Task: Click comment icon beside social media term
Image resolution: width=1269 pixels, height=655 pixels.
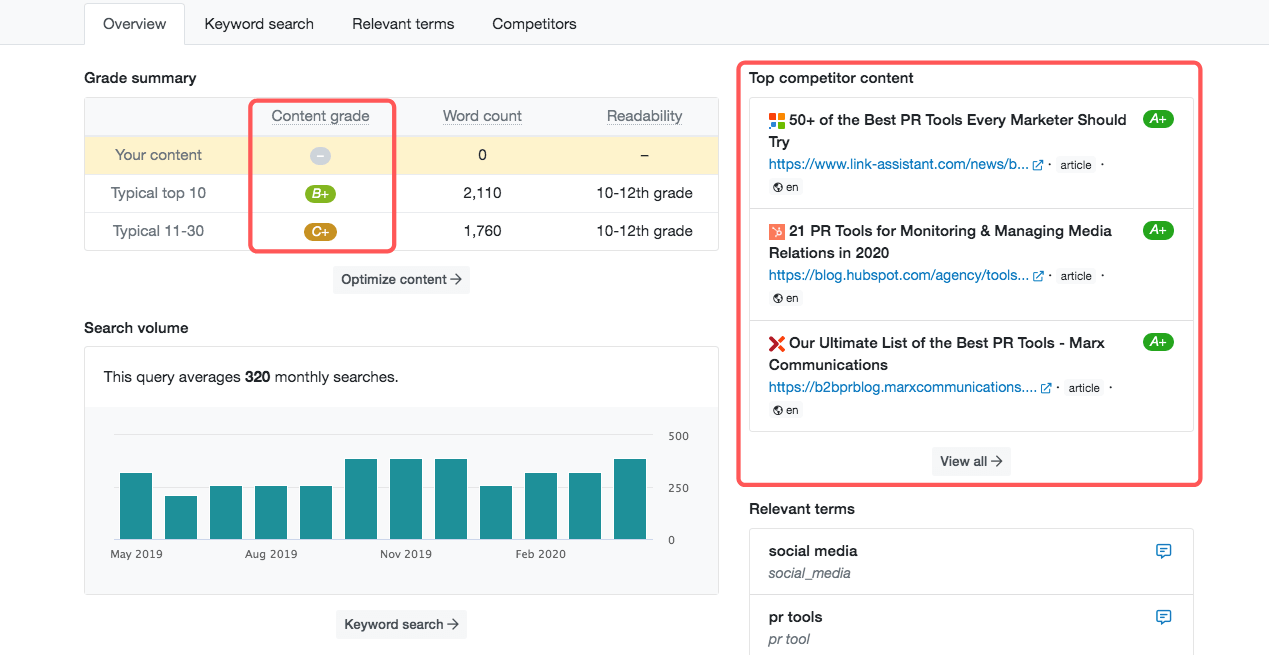Action: point(1163,551)
